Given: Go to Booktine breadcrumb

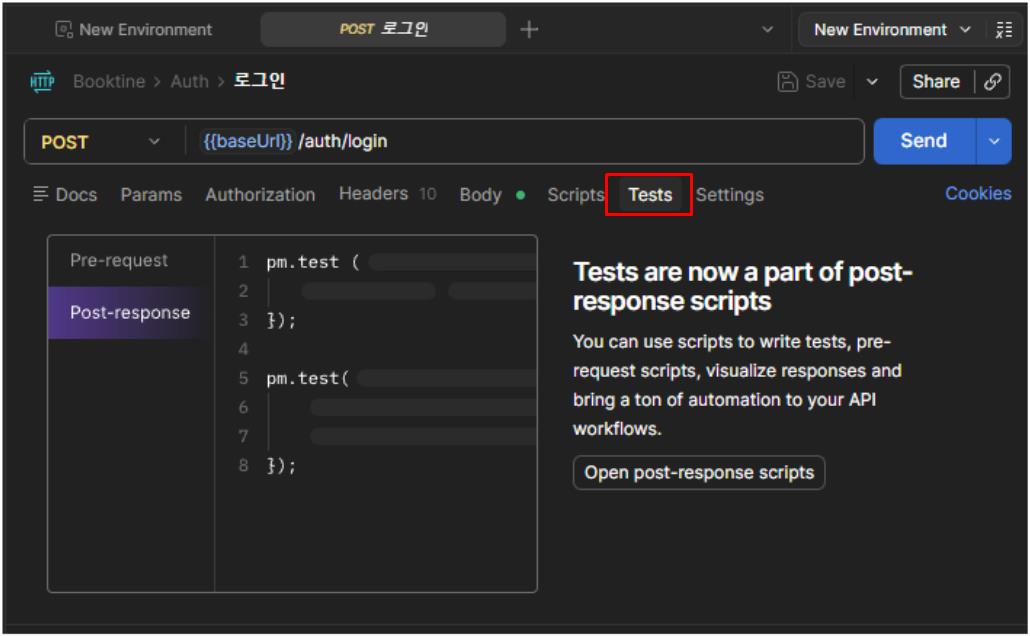Looking at the screenshot, I should click(x=108, y=81).
